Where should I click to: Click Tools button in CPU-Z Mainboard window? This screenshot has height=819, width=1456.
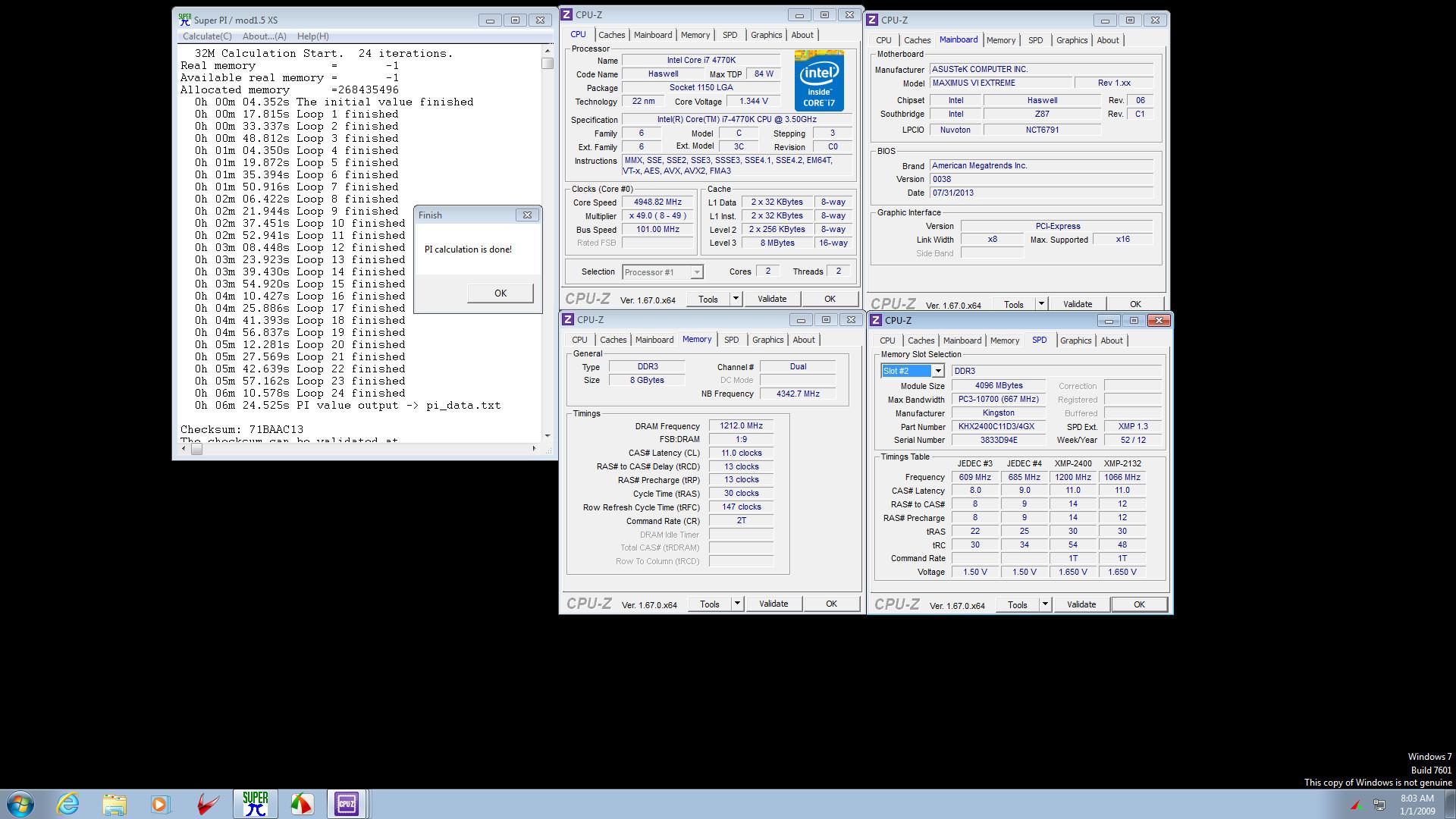click(x=1014, y=304)
